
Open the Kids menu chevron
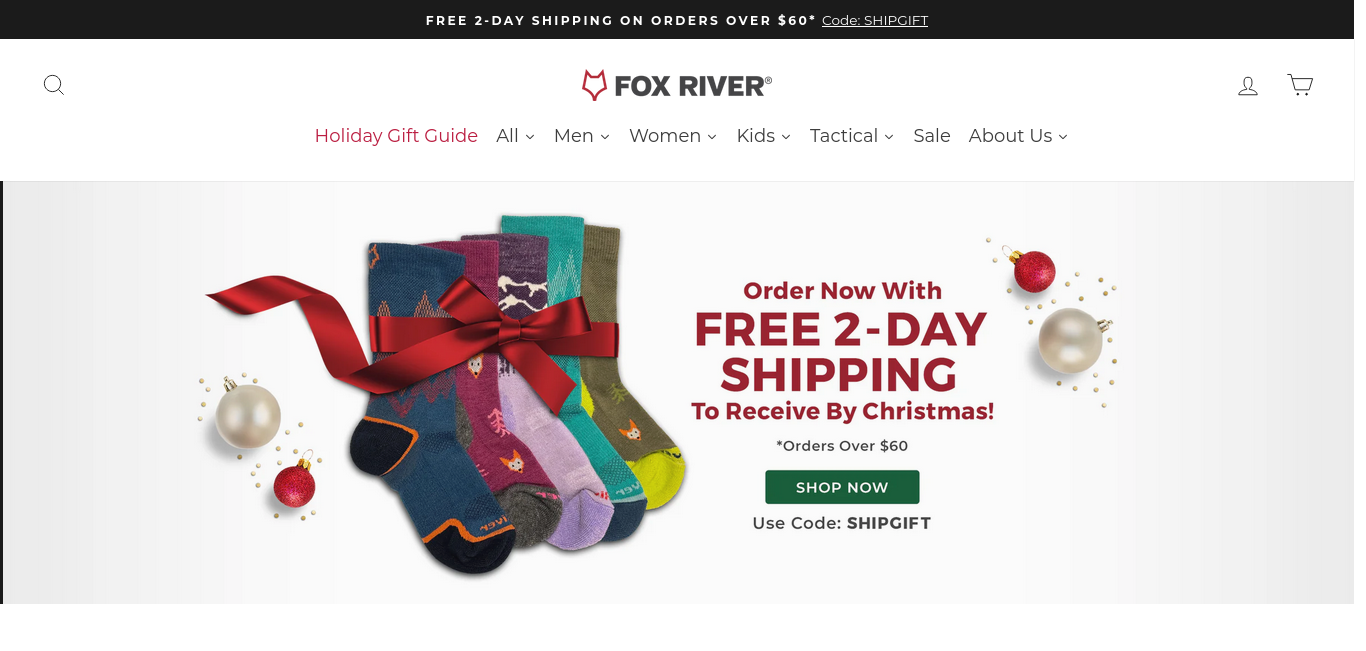786,137
